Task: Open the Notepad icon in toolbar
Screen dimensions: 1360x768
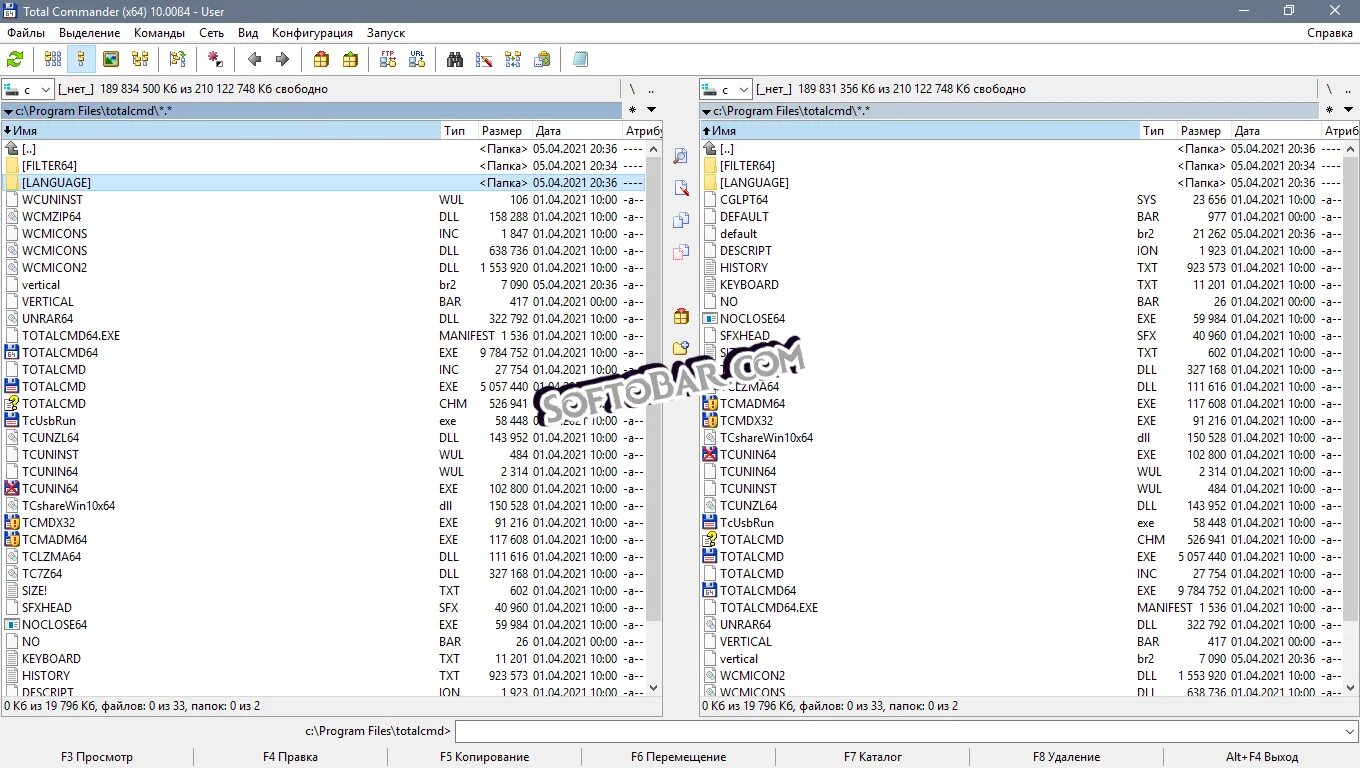Action: (x=580, y=59)
